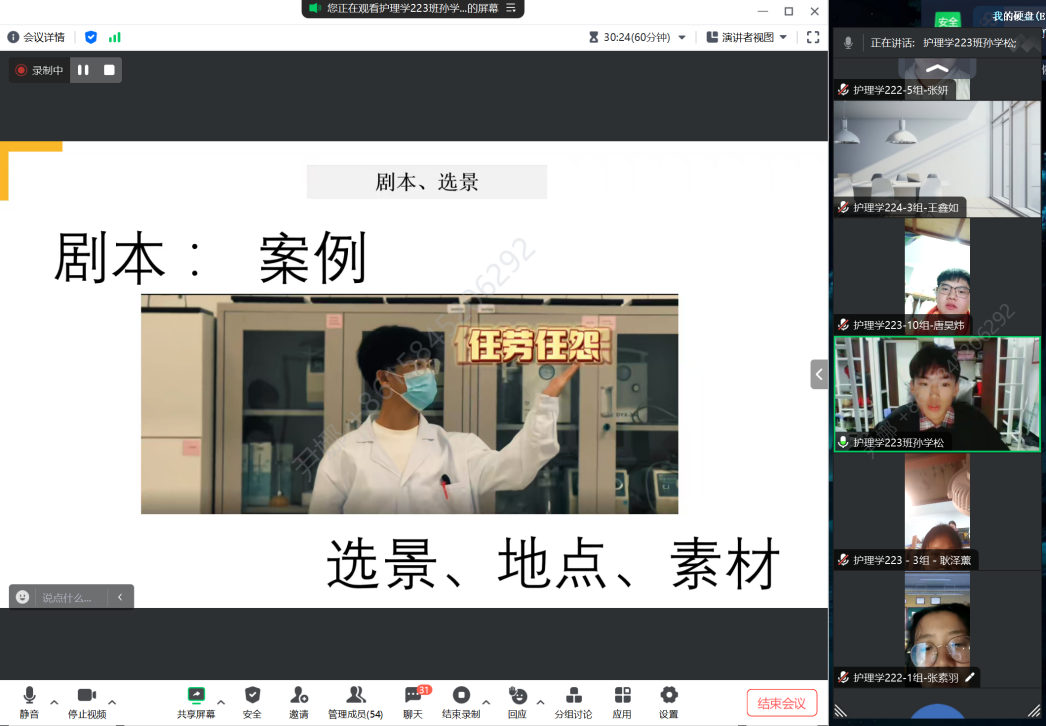The height and width of the screenshot is (726, 1046).
Task: Open the 设置 settings gear
Action: coord(668,696)
